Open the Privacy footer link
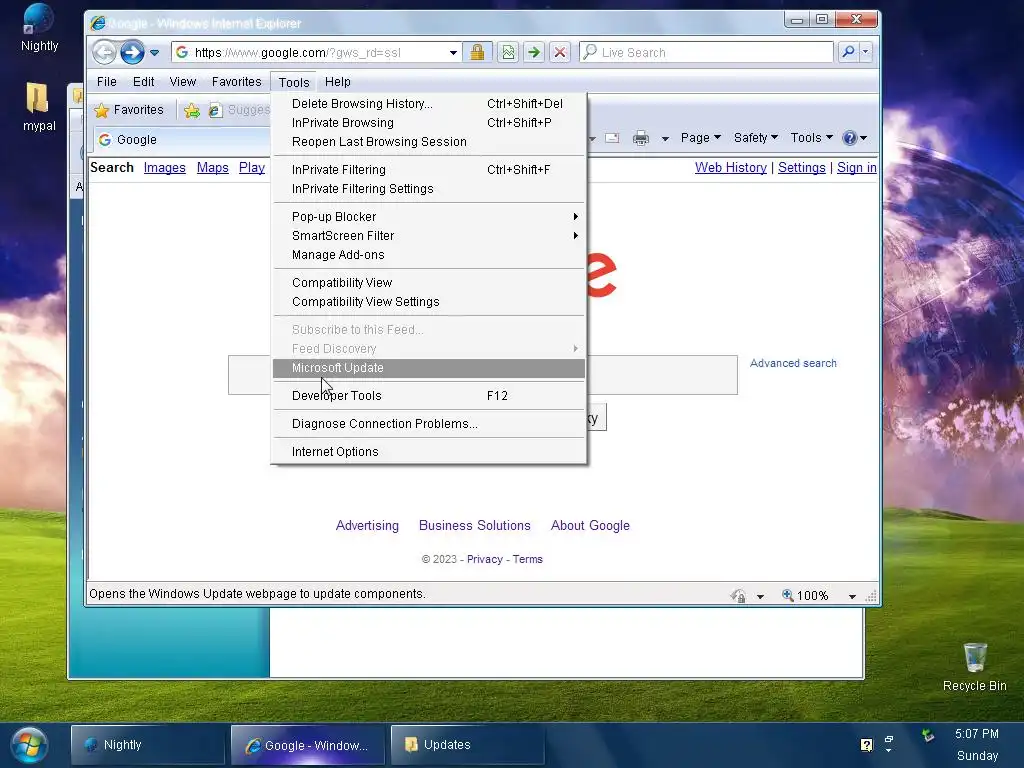1024x768 pixels. (x=485, y=559)
